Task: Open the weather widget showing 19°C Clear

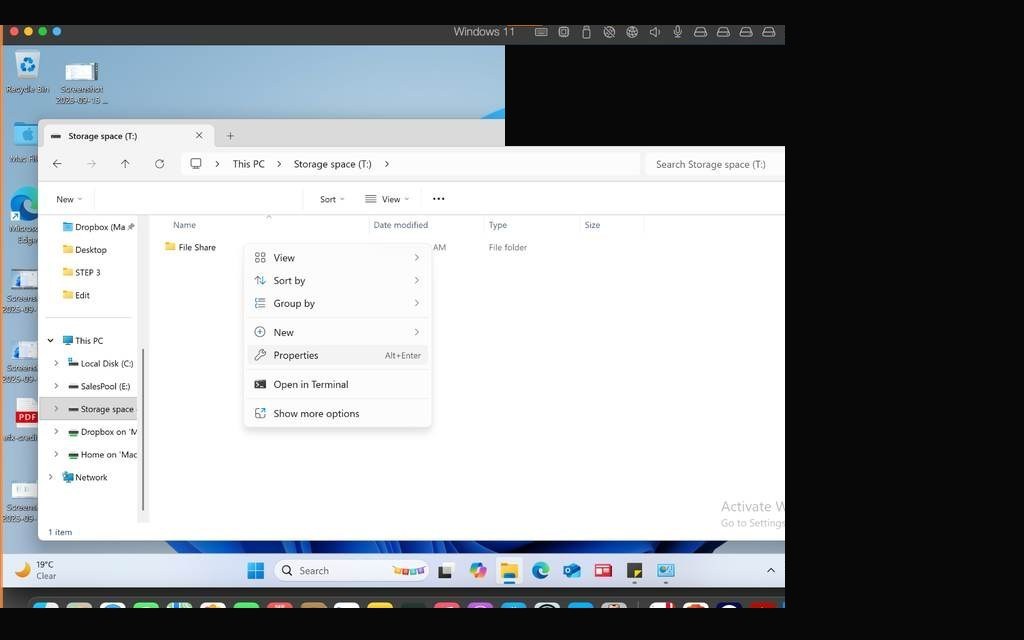Action: [x=36, y=570]
